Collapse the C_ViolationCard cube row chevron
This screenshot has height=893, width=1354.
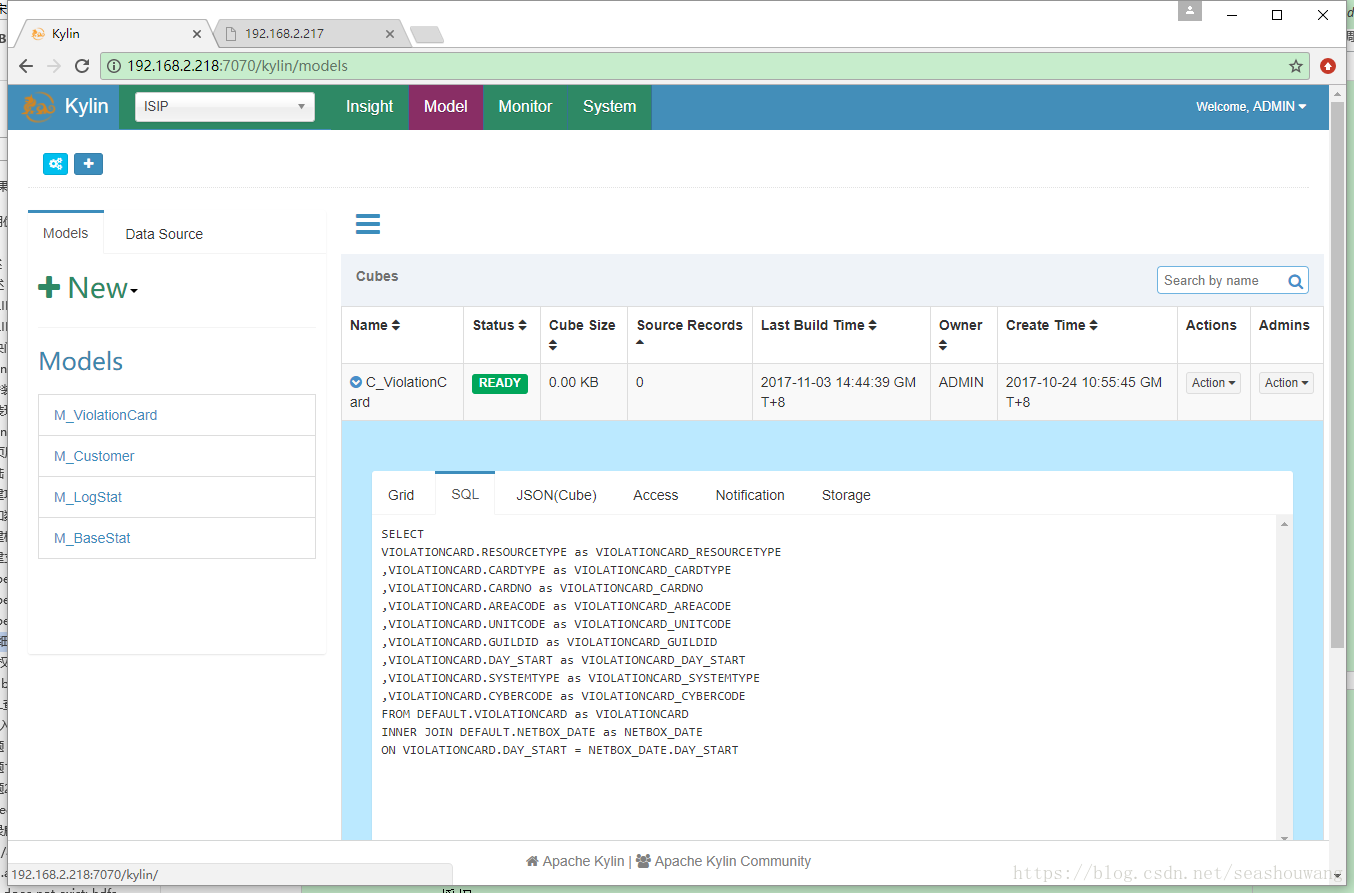click(356, 382)
